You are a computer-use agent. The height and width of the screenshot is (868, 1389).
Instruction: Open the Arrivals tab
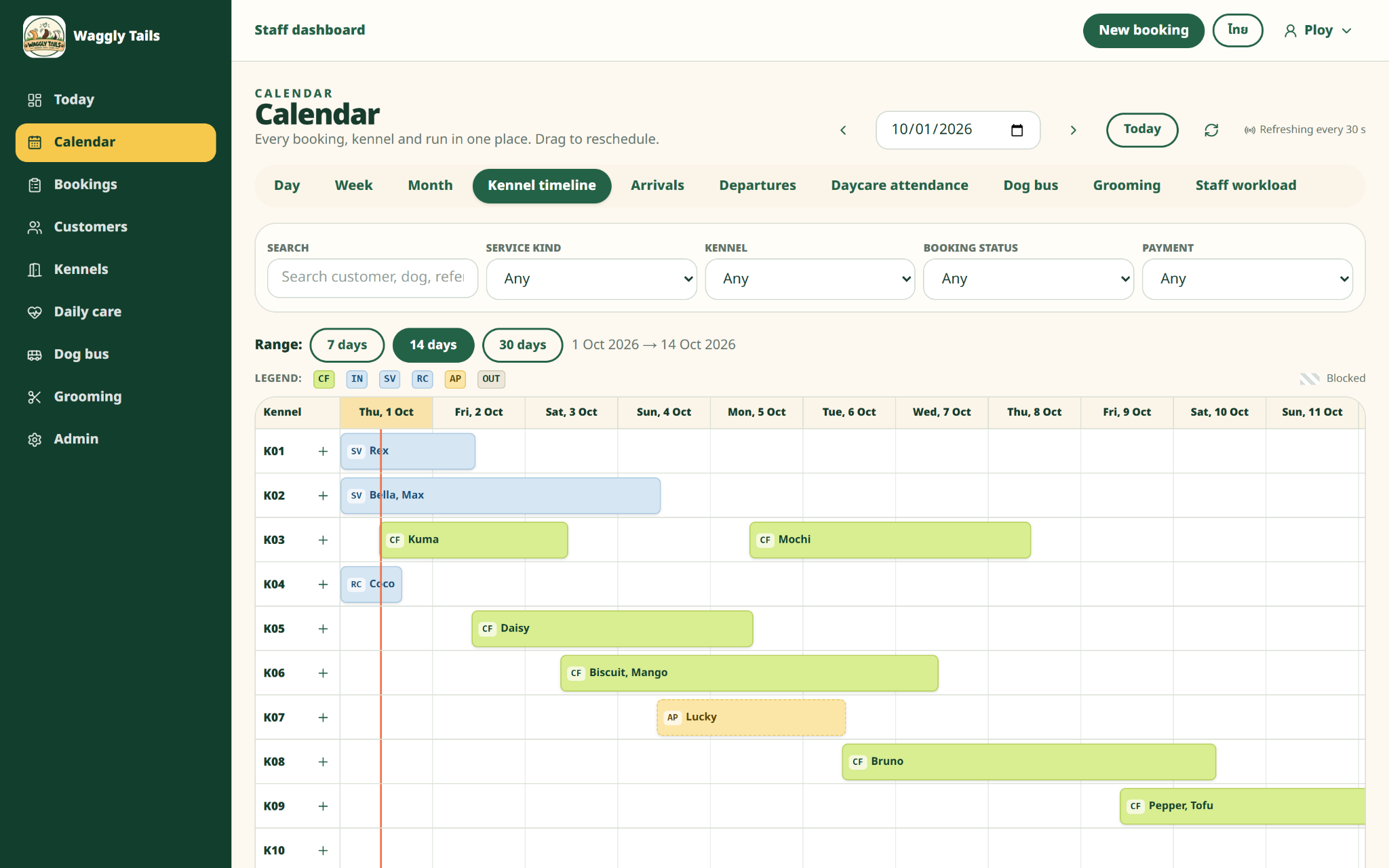click(x=657, y=186)
